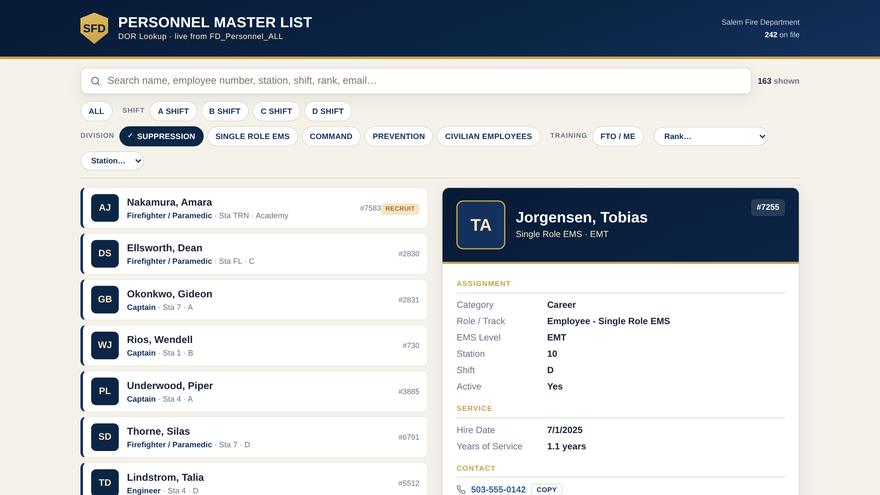
Task: Toggle the FTO / ME training filter
Action: click(x=617, y=136)
